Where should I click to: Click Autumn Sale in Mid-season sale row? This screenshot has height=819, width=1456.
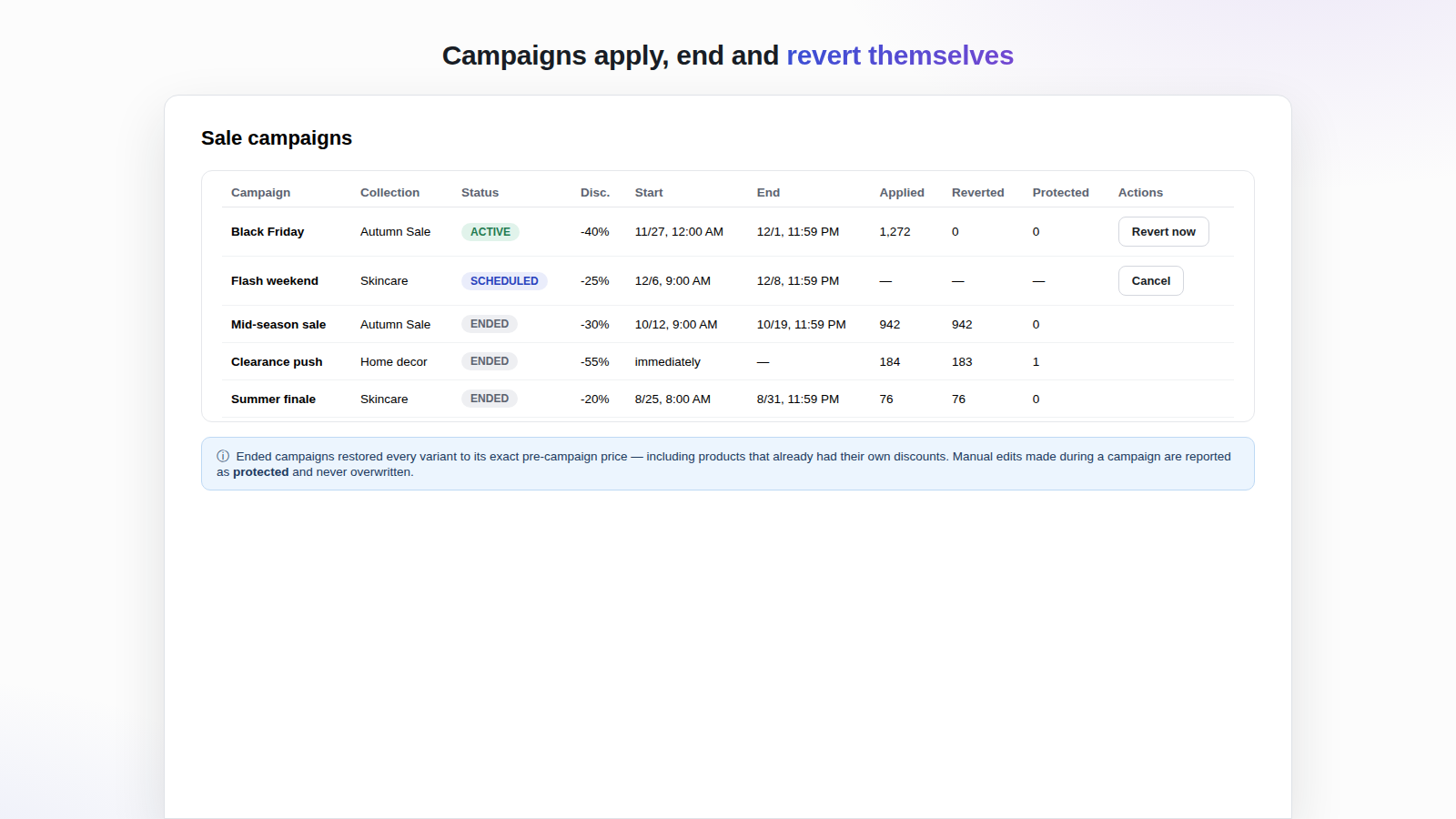pos(395,325)
